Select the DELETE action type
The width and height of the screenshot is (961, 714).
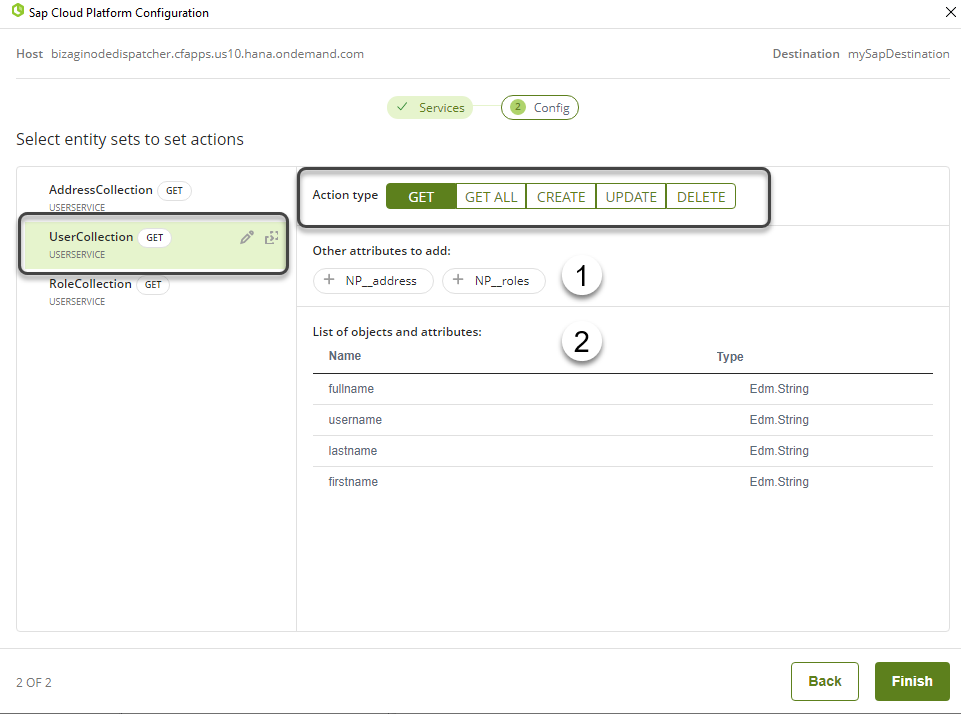701,197
